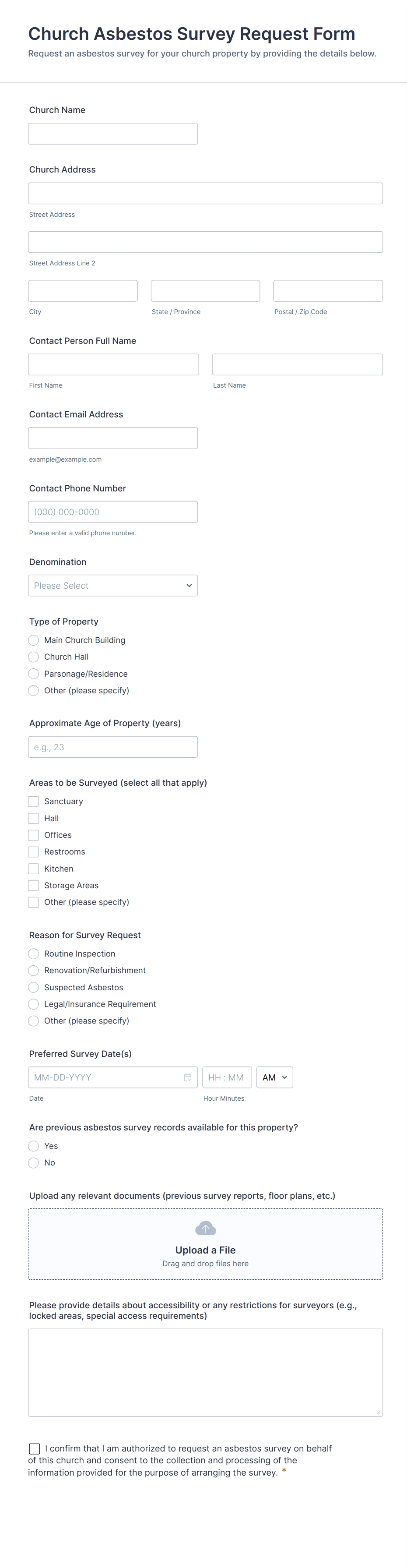The image size is (407, 1568).
Task: Click the Hour Minutes time field
Action: [x=226, y=1077]
